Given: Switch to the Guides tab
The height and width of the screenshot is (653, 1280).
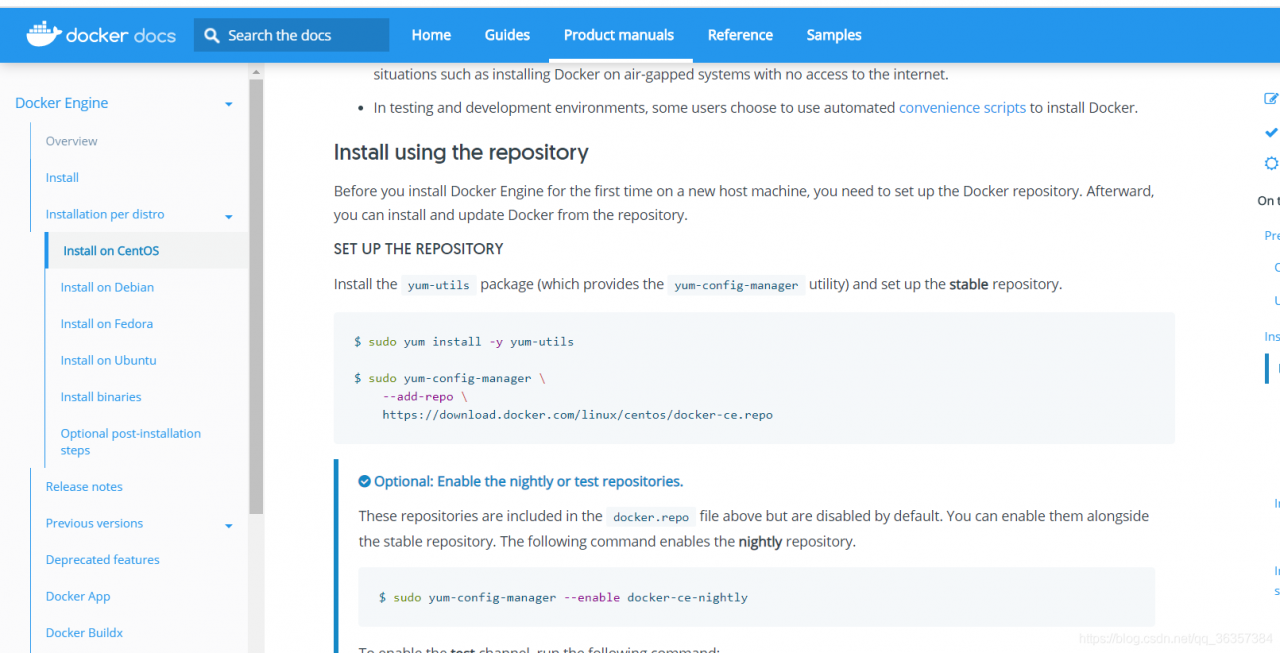Looking at the screenshot, I should click(x=507, y=35).
